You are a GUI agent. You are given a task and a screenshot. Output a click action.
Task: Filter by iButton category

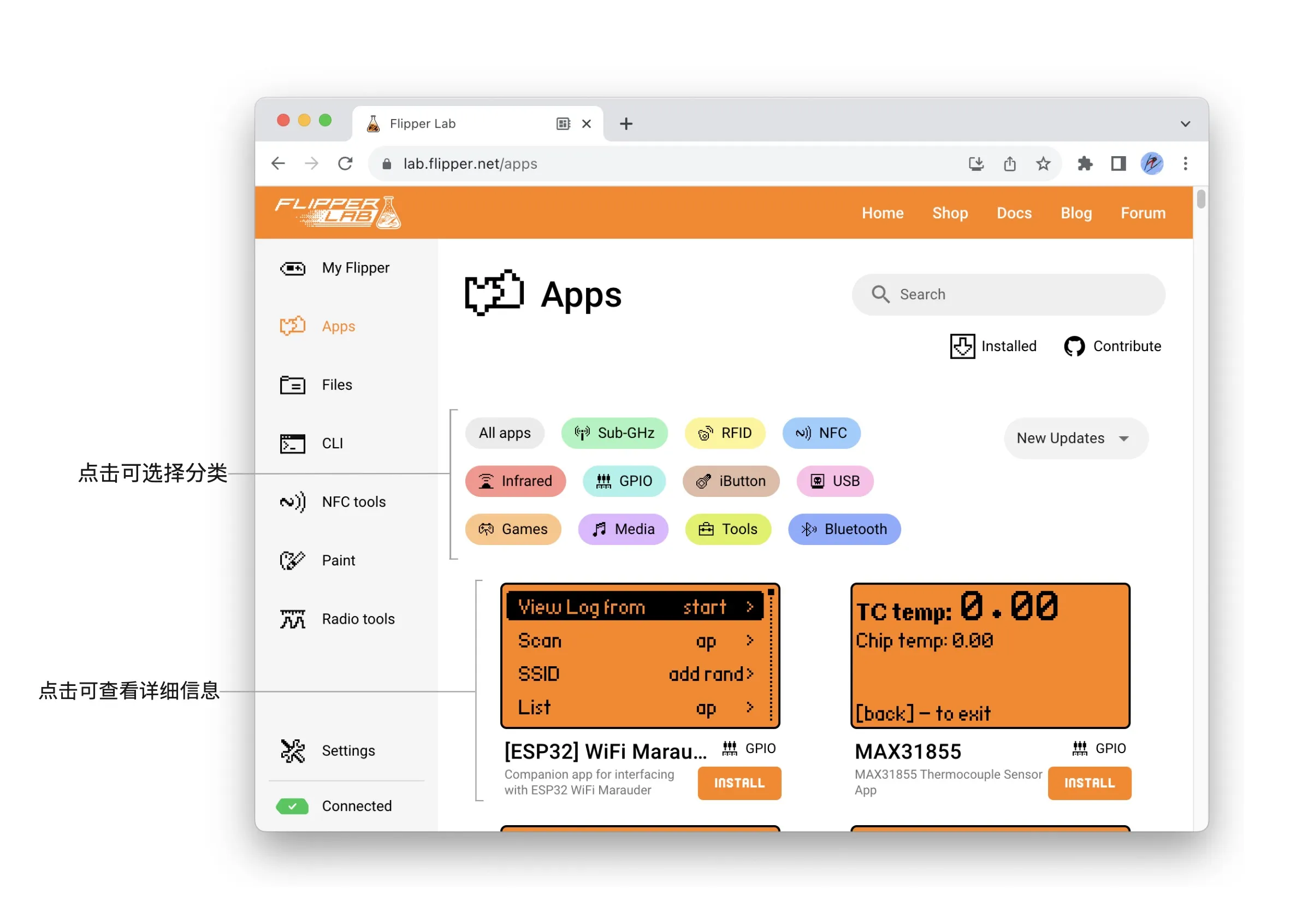point(731,481)
